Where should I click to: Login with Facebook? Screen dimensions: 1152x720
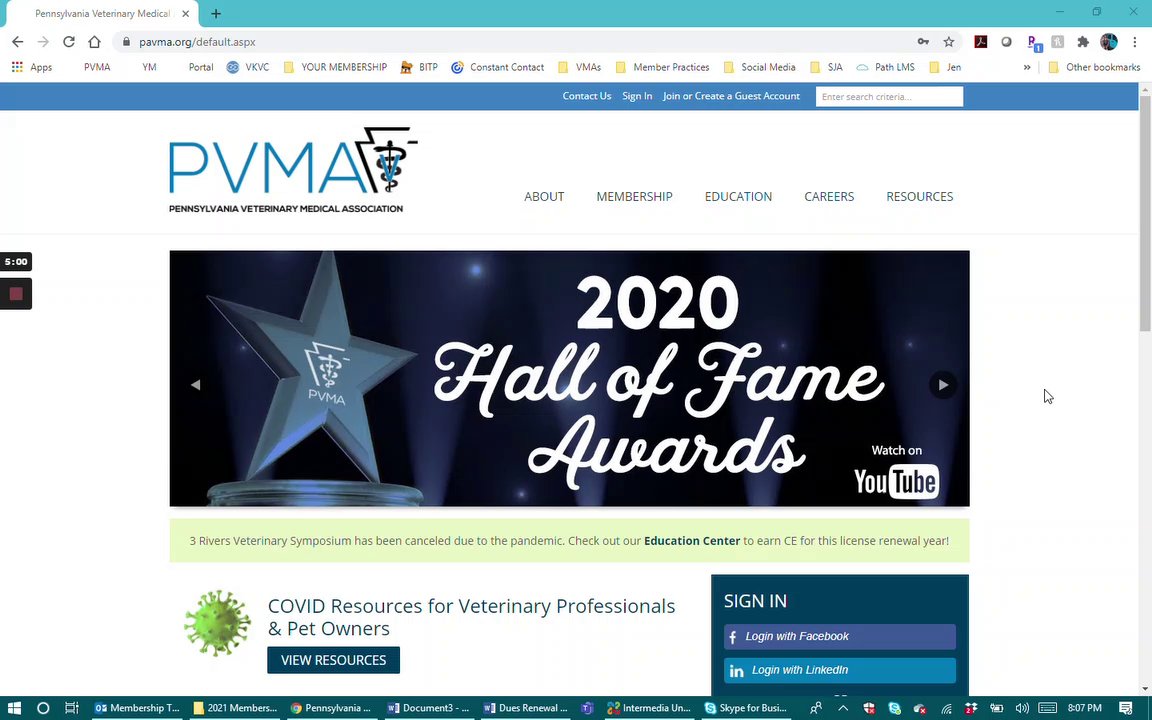840,636
